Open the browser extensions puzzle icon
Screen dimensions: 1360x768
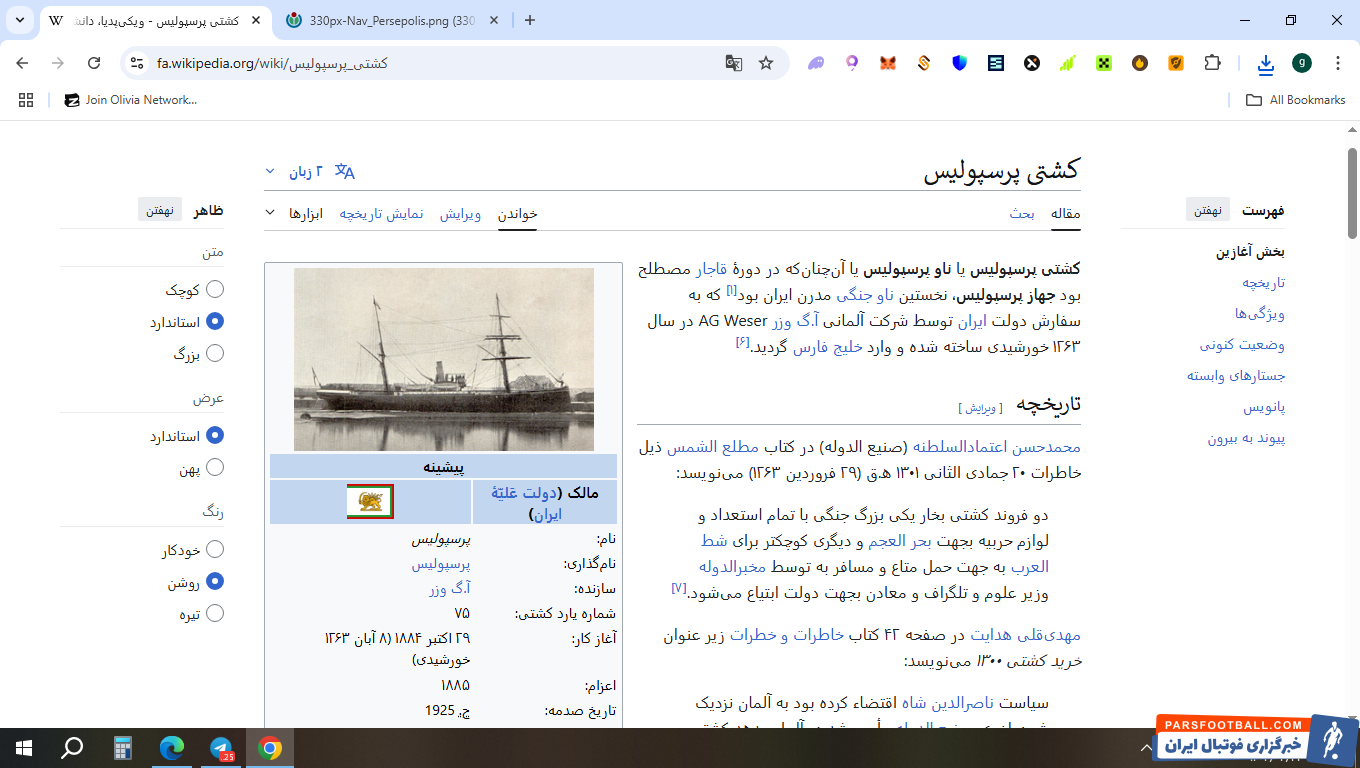1212,63
